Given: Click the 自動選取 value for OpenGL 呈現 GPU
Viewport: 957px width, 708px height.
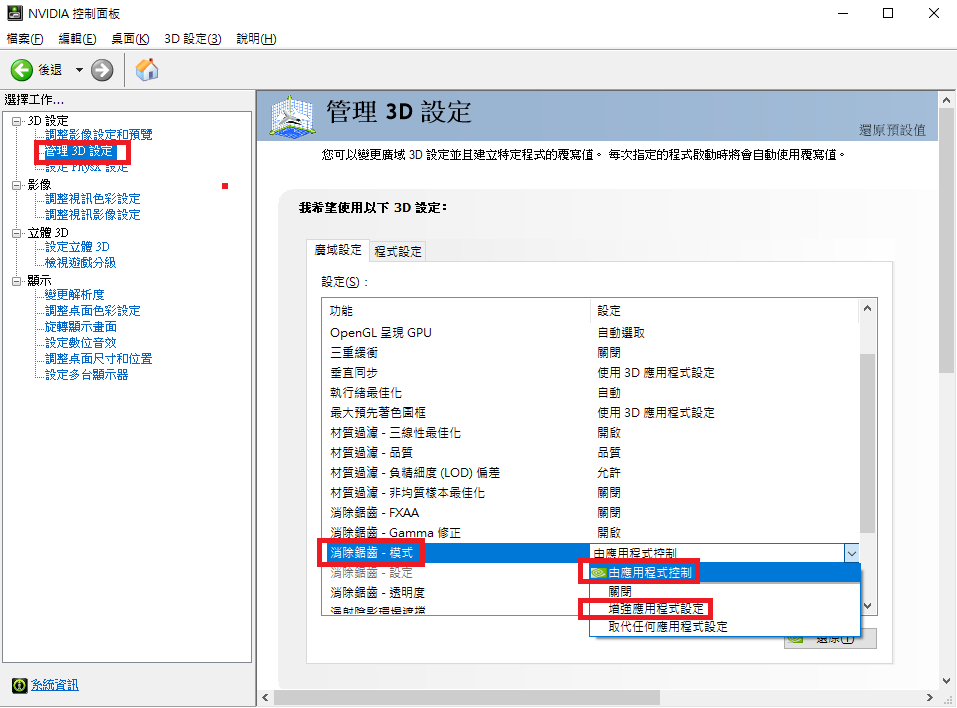Looking at the screenshot, I should pyautogui.click(x=621, y=333).
